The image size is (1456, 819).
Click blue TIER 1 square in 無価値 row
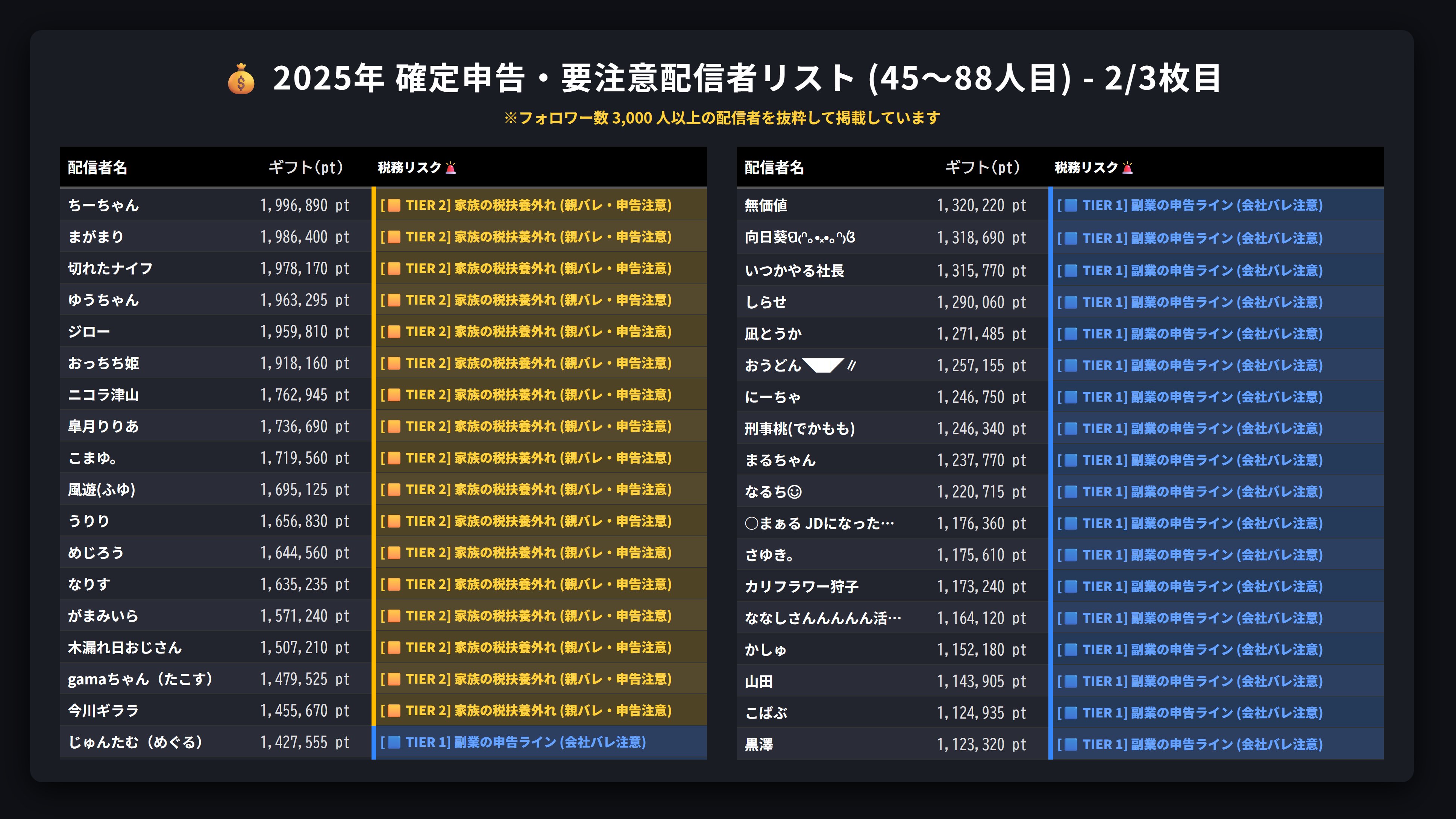tap(1071, 205)
